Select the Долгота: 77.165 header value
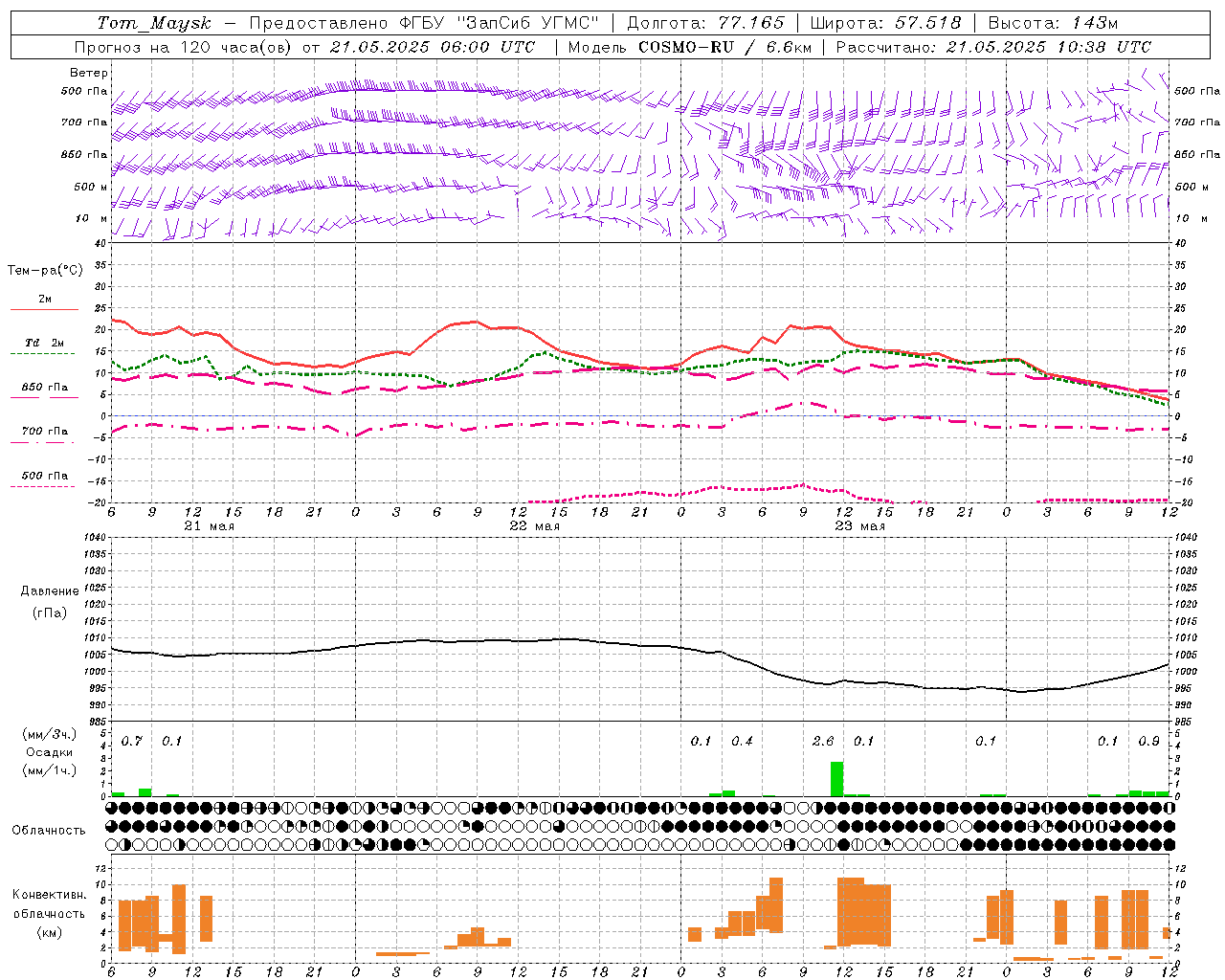Screen dimensions: 1225x980 [x=705, y=23]
